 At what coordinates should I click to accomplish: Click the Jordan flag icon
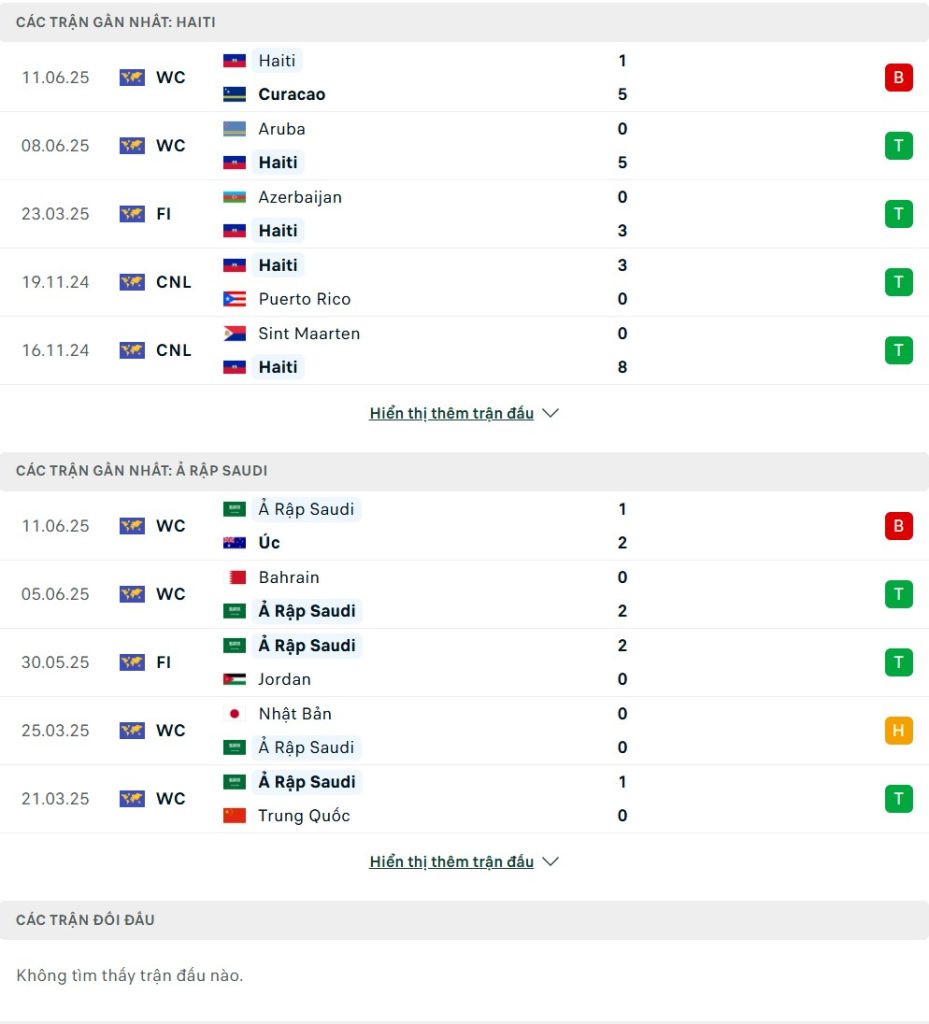234,679
